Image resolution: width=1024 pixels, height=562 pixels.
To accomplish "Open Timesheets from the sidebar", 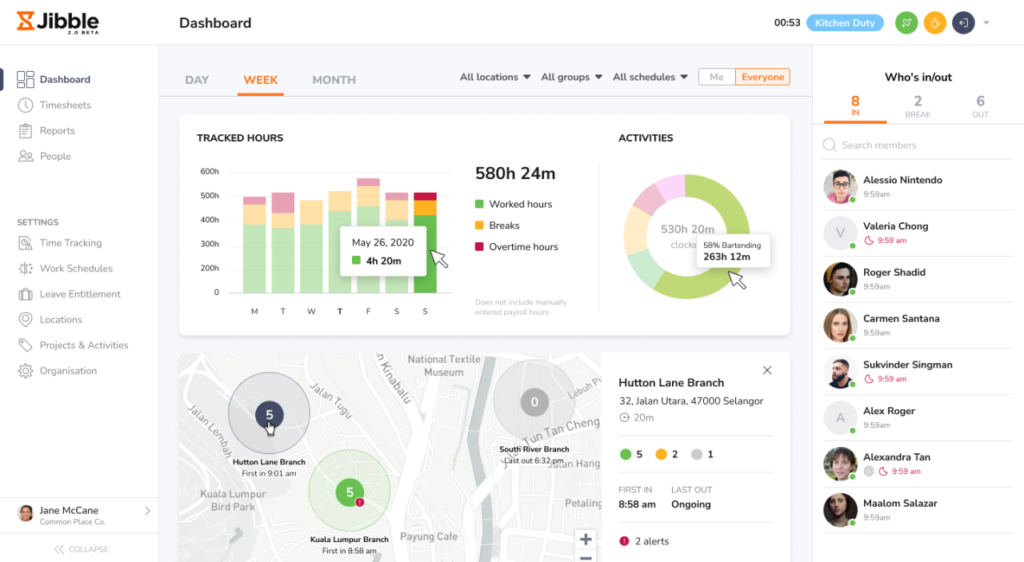I will (x=65, y=105).
